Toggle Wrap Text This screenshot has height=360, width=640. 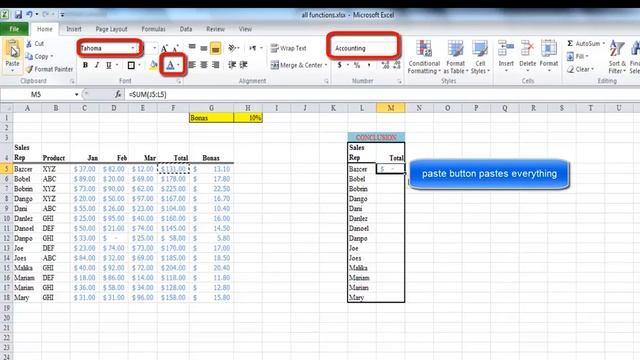[x=288, y=48]
